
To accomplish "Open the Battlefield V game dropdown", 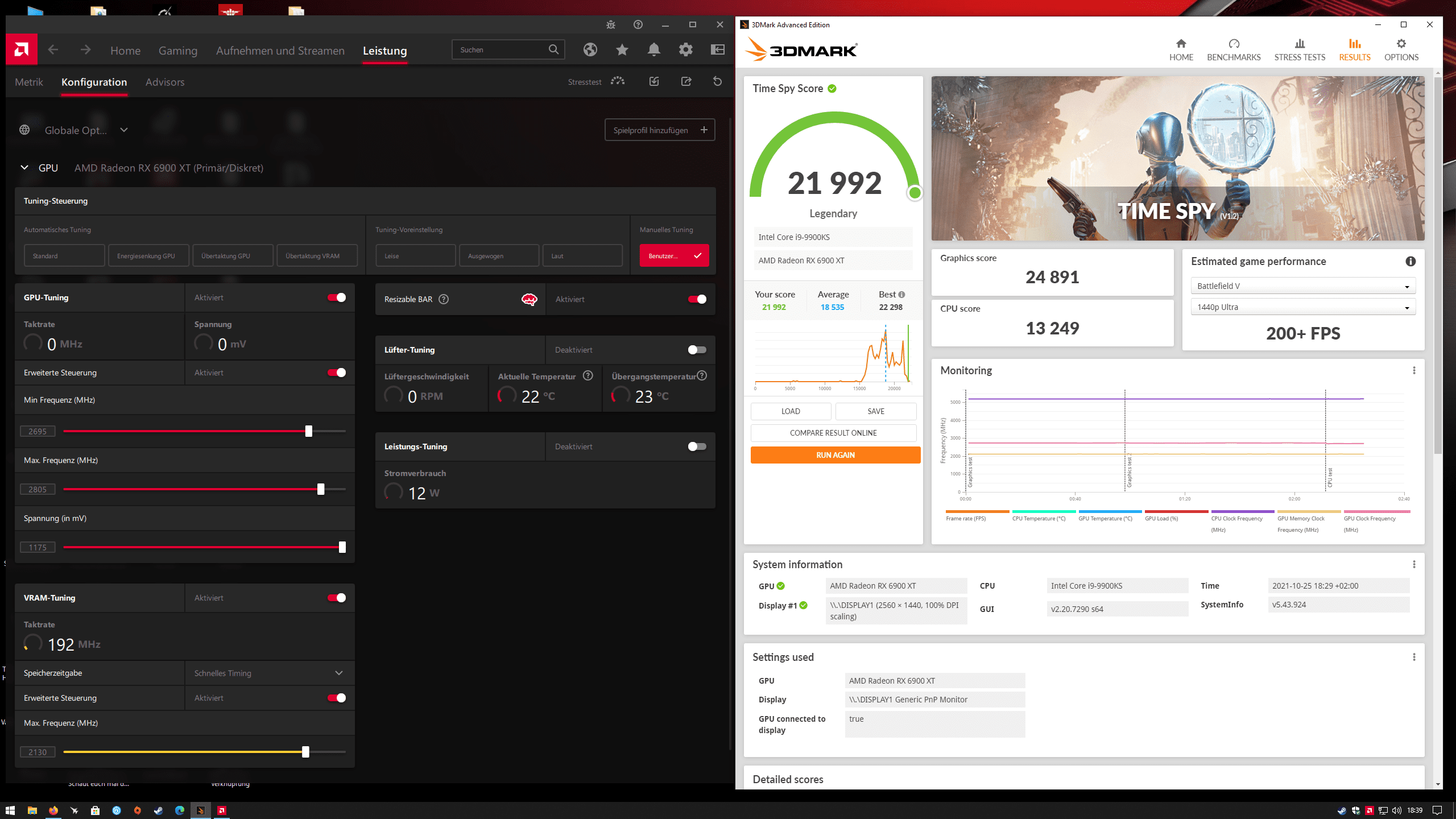I will [1302, 286].
